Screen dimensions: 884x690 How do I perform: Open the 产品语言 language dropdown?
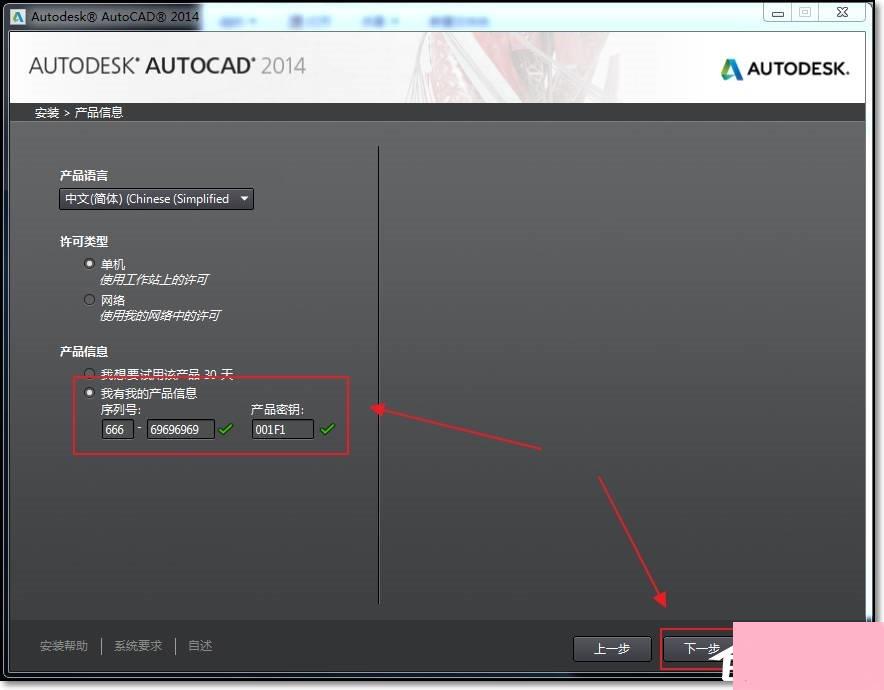coord(156,199)
